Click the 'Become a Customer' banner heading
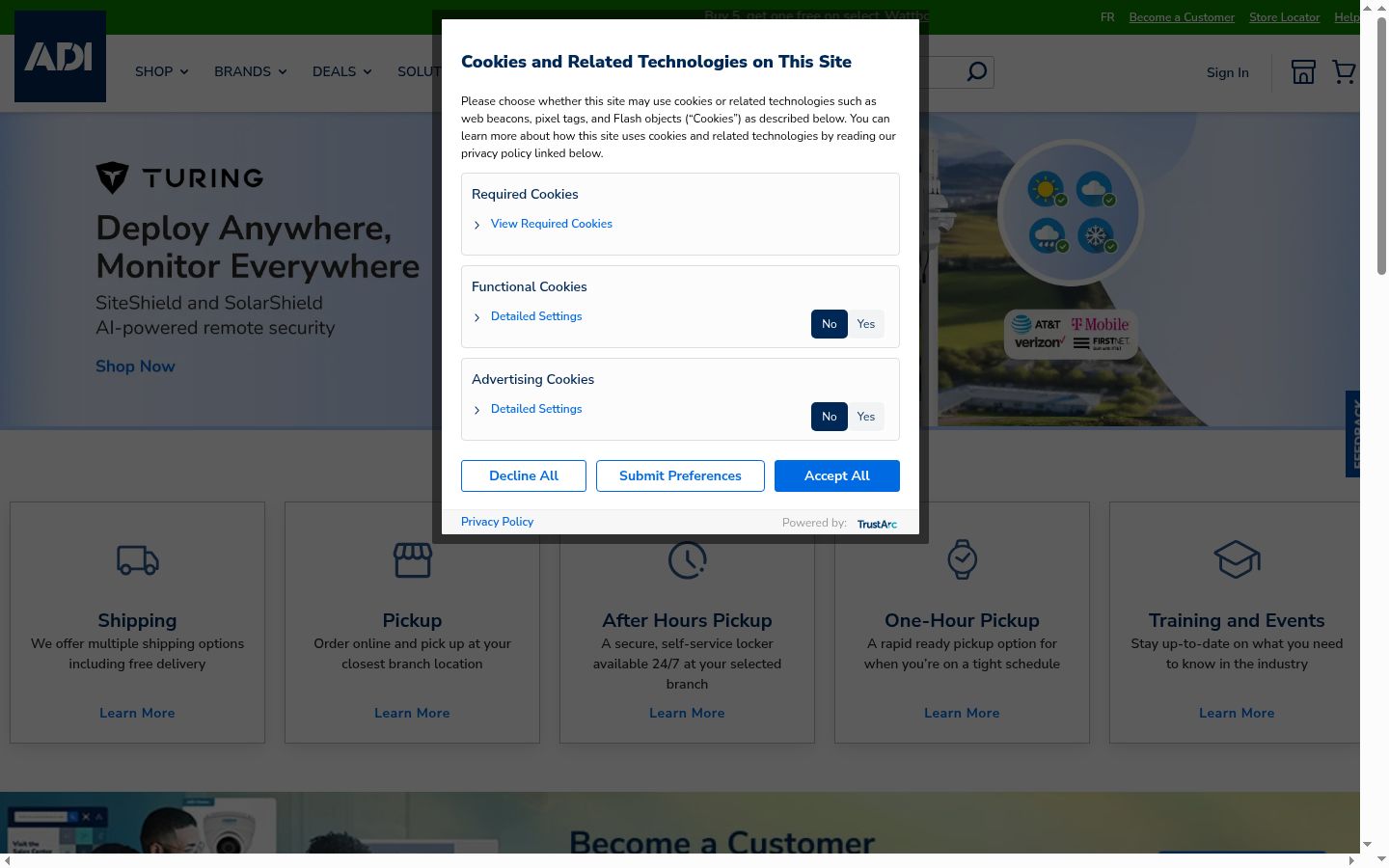The height and width of the screenshot is (868, 1389). [722, 841]
